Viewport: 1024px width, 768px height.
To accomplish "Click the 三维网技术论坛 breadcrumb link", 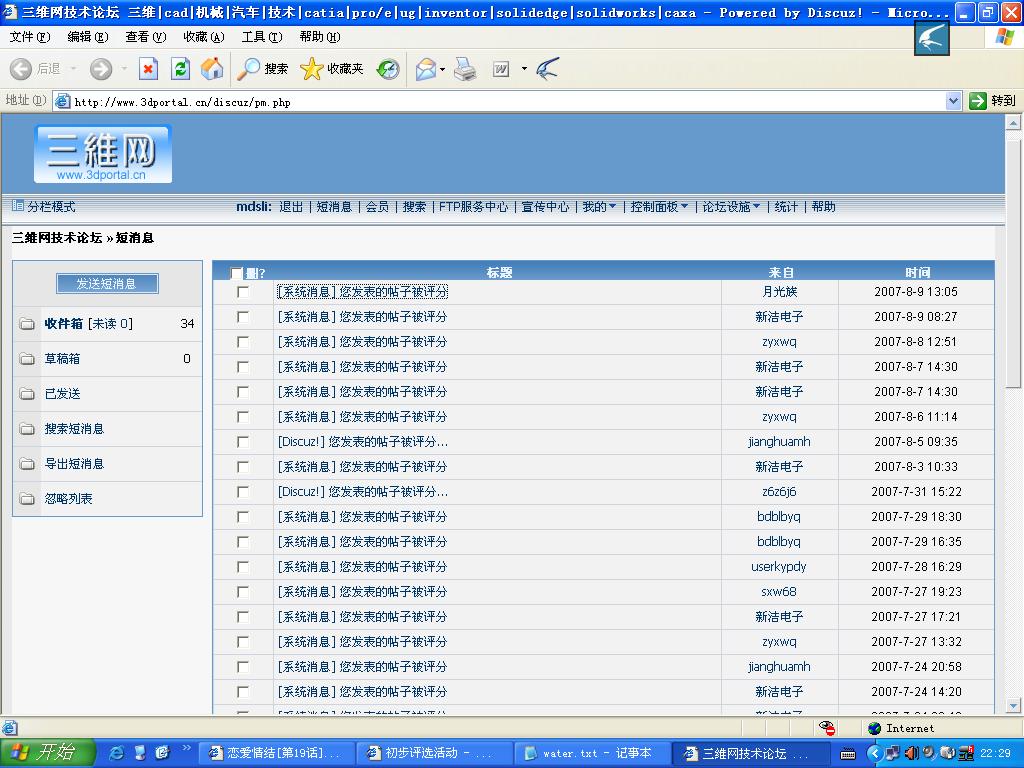I will coord(57,238).
